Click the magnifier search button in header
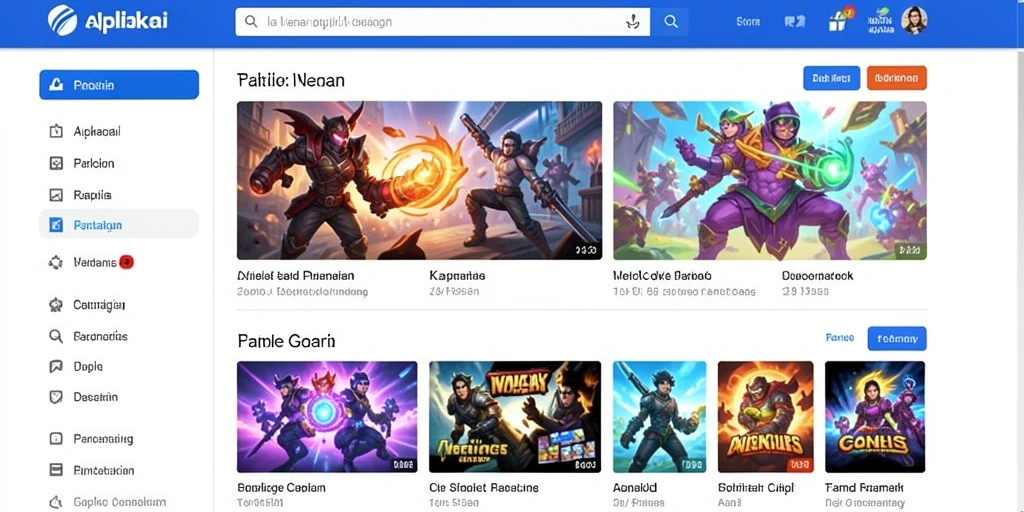The height and width of the screenshot is (512, 1024). click(670, 22)
